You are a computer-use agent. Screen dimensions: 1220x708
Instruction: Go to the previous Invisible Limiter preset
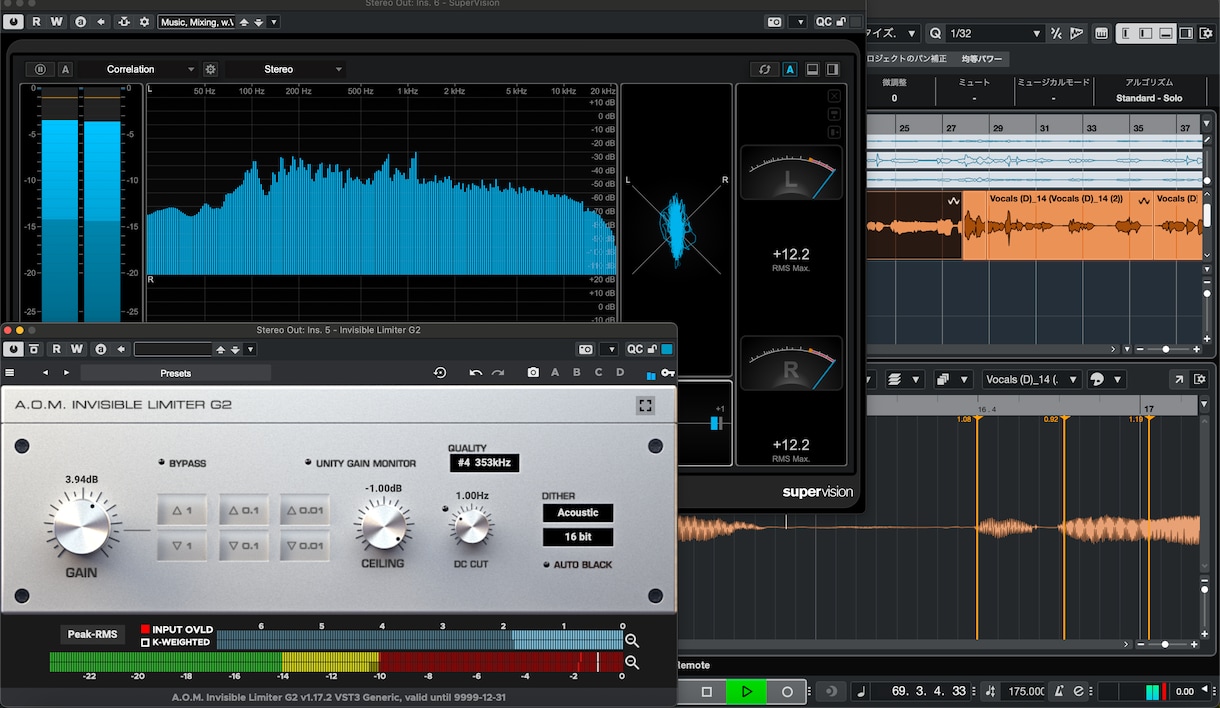coord(45,373)
